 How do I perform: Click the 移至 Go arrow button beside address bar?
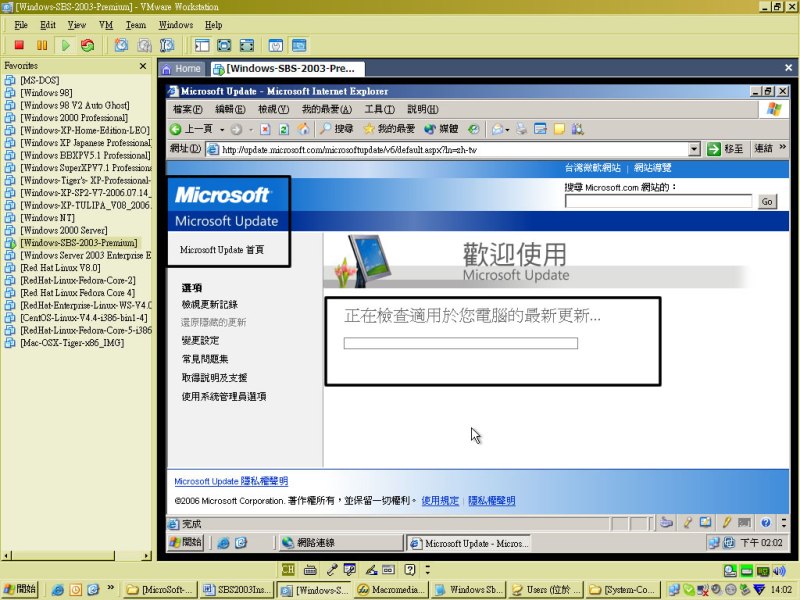click(x=725, y=149)
